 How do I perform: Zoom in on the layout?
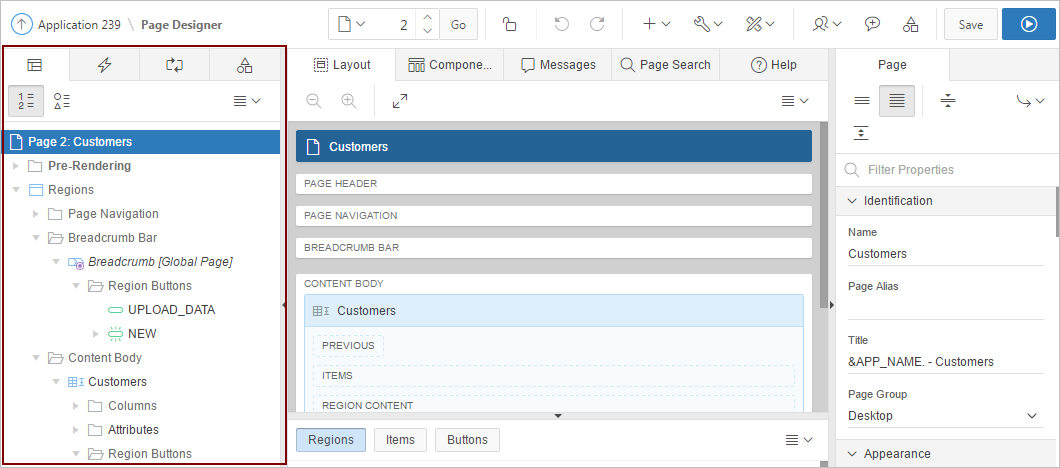point(348,101)
